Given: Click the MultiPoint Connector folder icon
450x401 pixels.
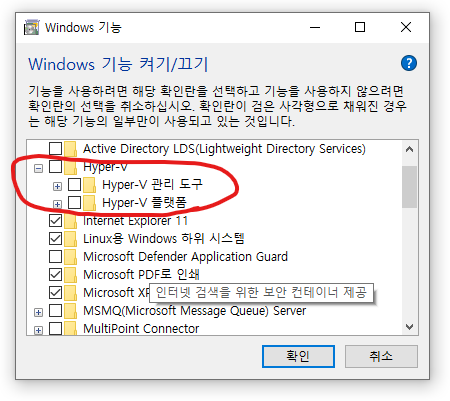Looking at the screenshot, I should click(x=70, y=328).
